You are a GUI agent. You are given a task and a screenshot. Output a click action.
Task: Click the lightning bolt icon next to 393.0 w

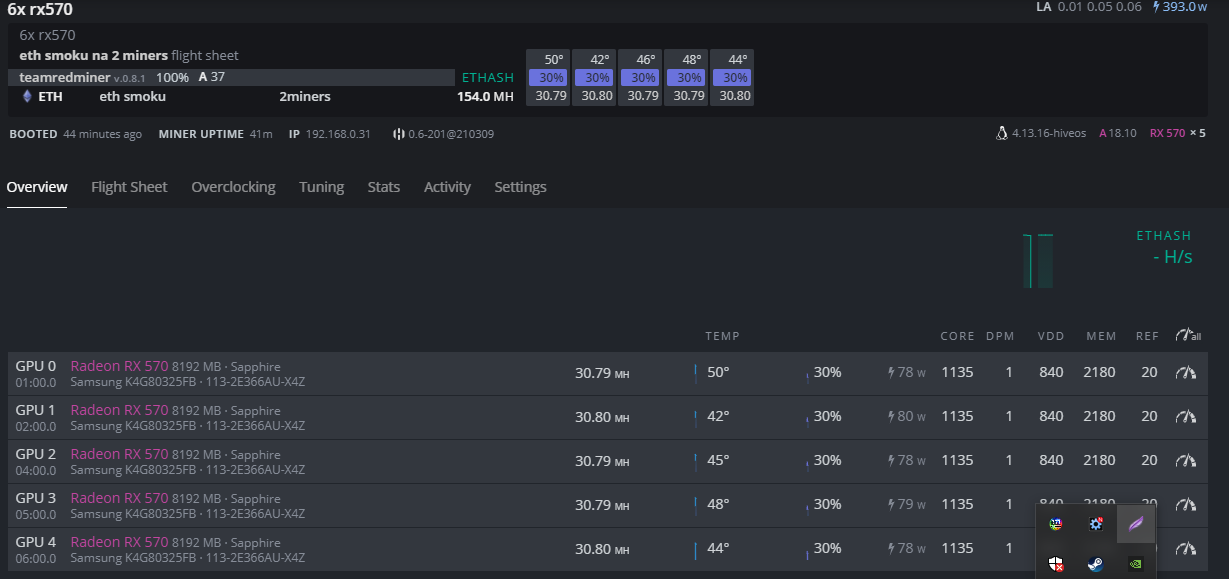pos(1157,7)
